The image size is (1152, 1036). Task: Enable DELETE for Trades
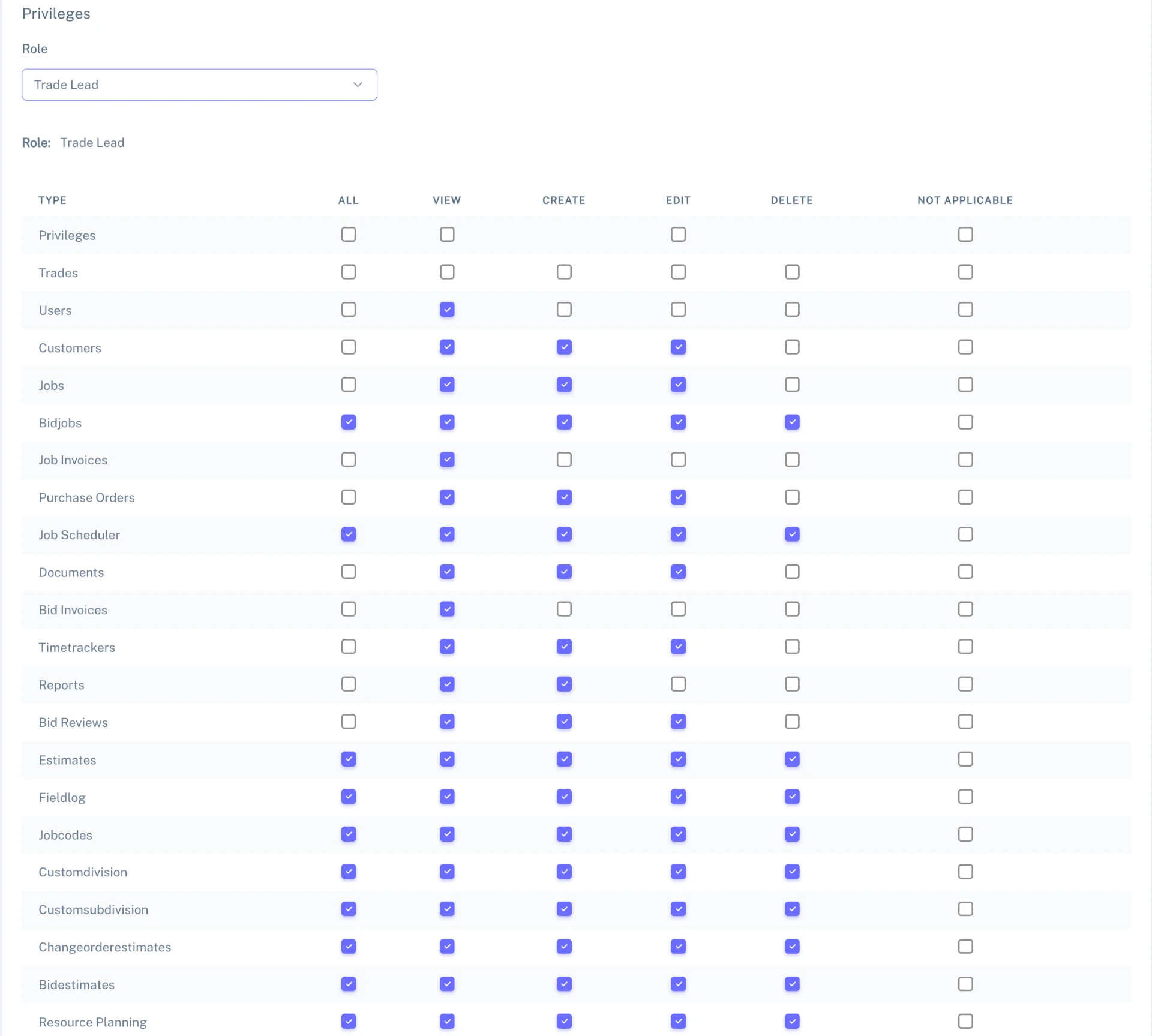click(x=792, y=272)
